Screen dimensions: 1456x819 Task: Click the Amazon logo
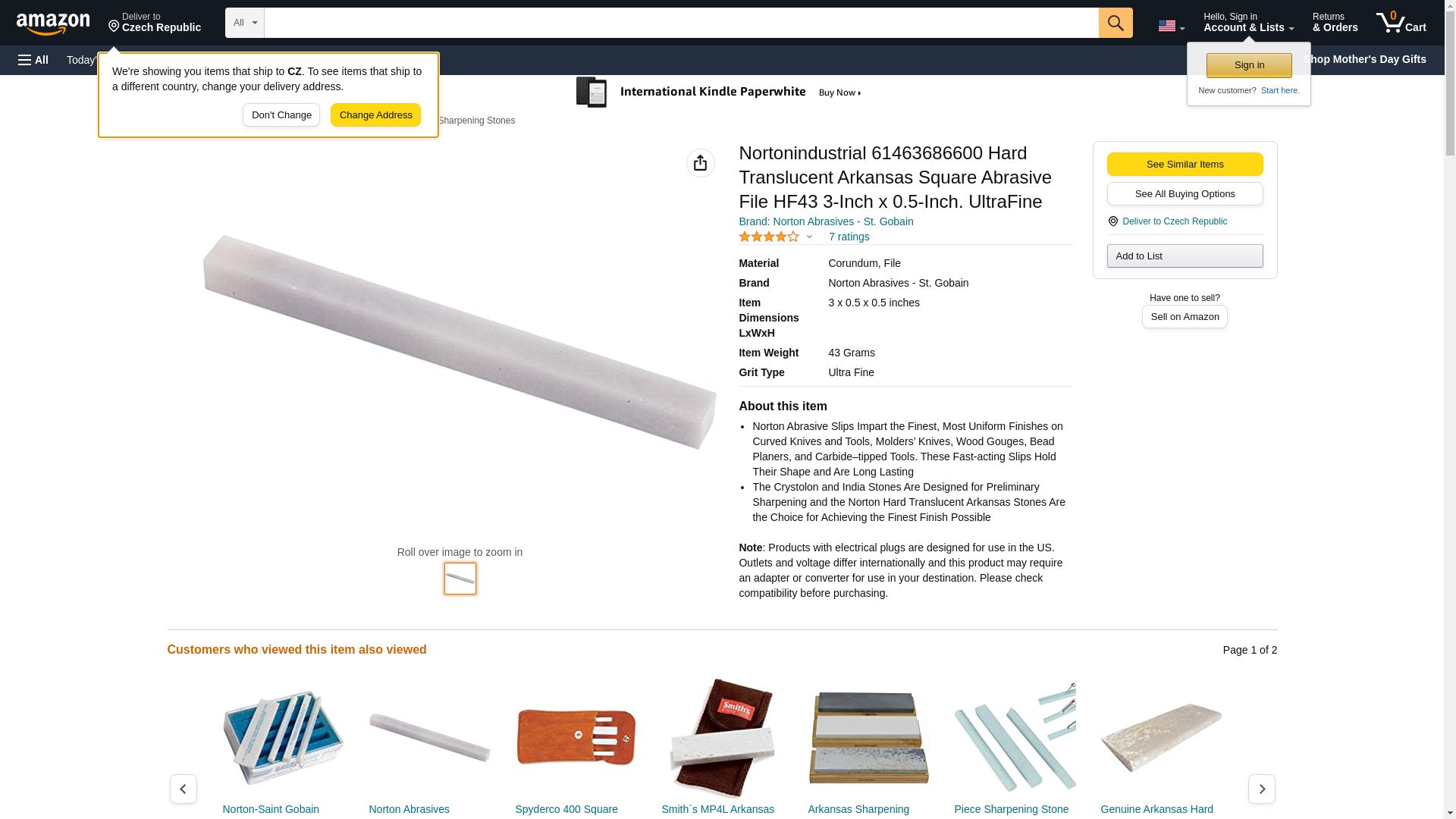tap(53, 24)
